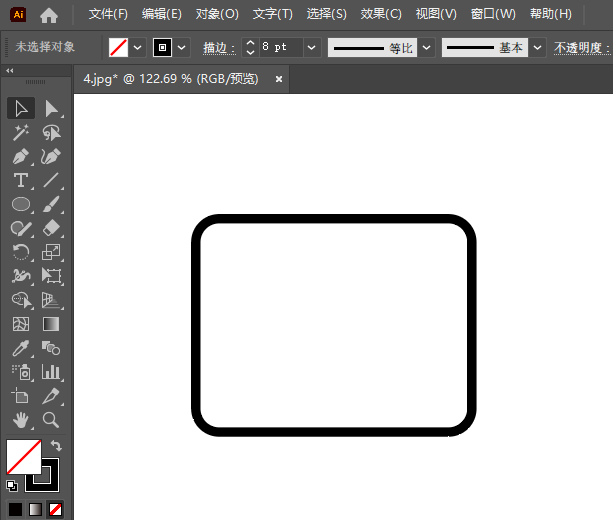Select the Perspective Grid tool
The height and width of the screenshot is (520, 613).
click(51, 300)
